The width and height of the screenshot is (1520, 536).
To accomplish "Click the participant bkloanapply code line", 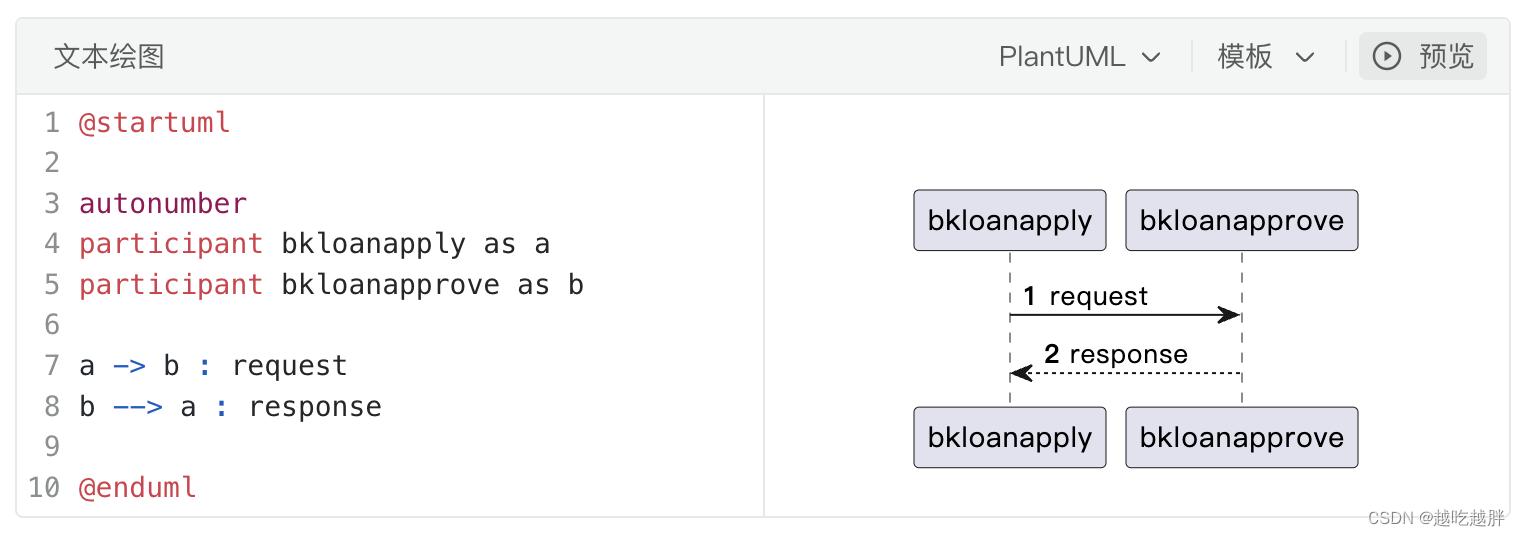I will coord(314,244).
